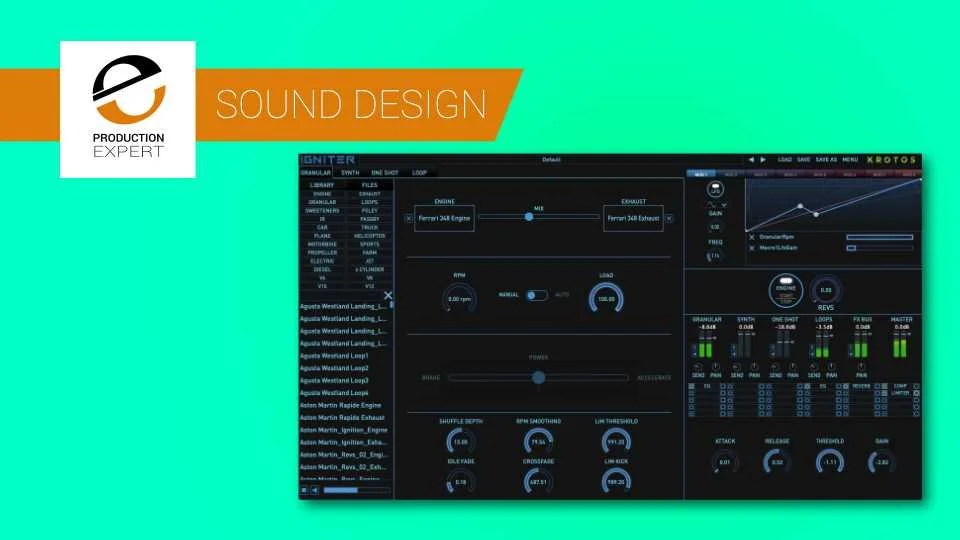Filter library by DIESEL tag
960x540 pixels.
[x=322, y=269]
